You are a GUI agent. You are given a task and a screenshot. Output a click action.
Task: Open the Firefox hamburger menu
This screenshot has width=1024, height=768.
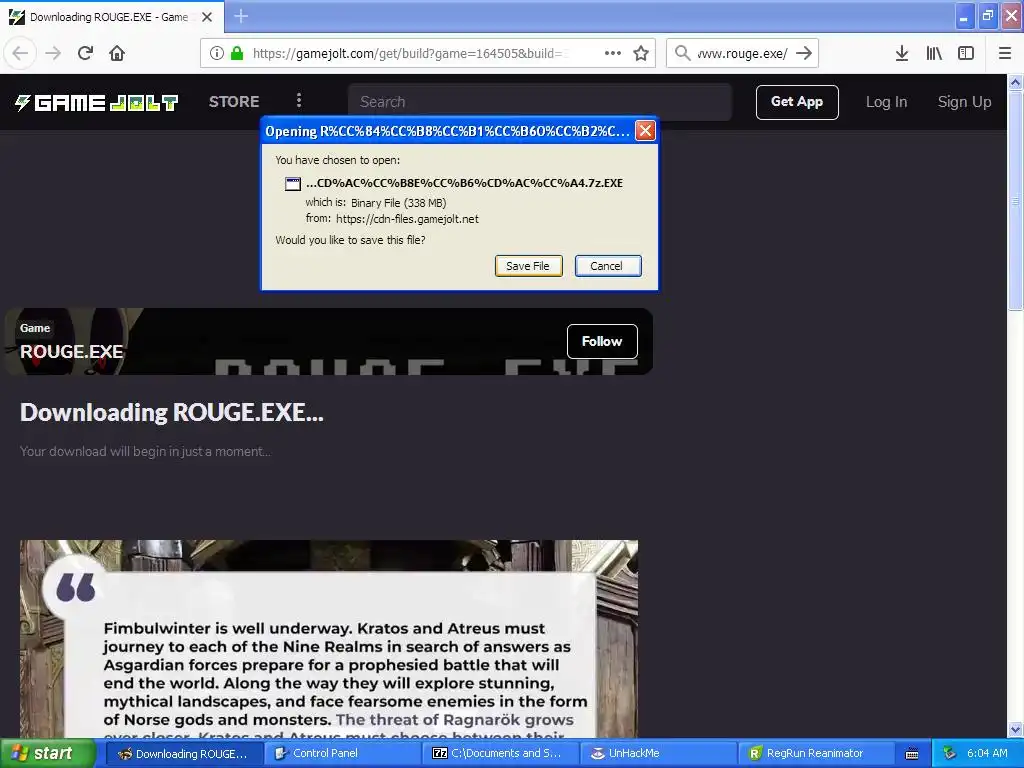click(x=1005, y=53)
